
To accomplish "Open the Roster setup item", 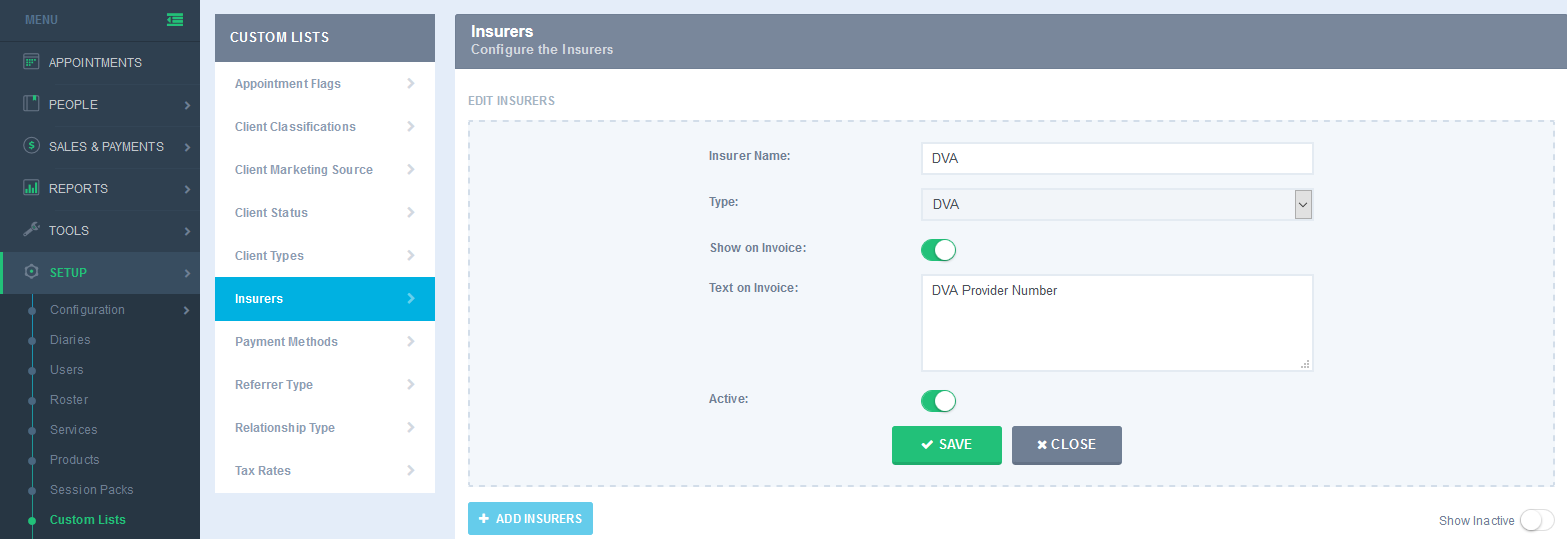I will pyautogui.click(x=69, y=400).
